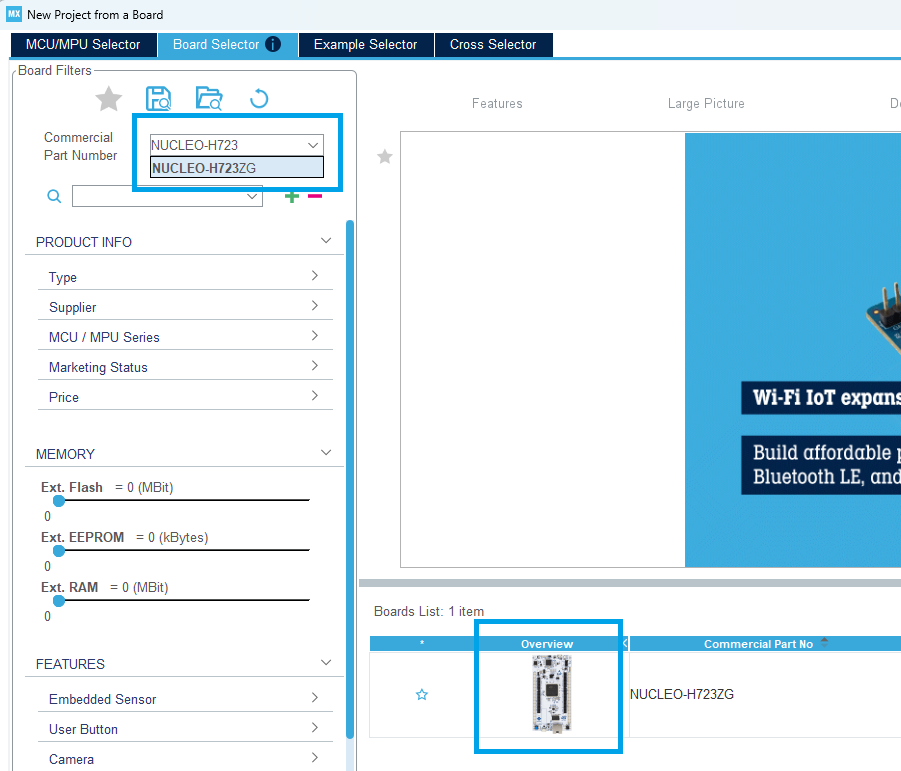Click the 'Boards List: 1 item' label
The height and width of the screenshot is (771, 901).
[429, 611]
